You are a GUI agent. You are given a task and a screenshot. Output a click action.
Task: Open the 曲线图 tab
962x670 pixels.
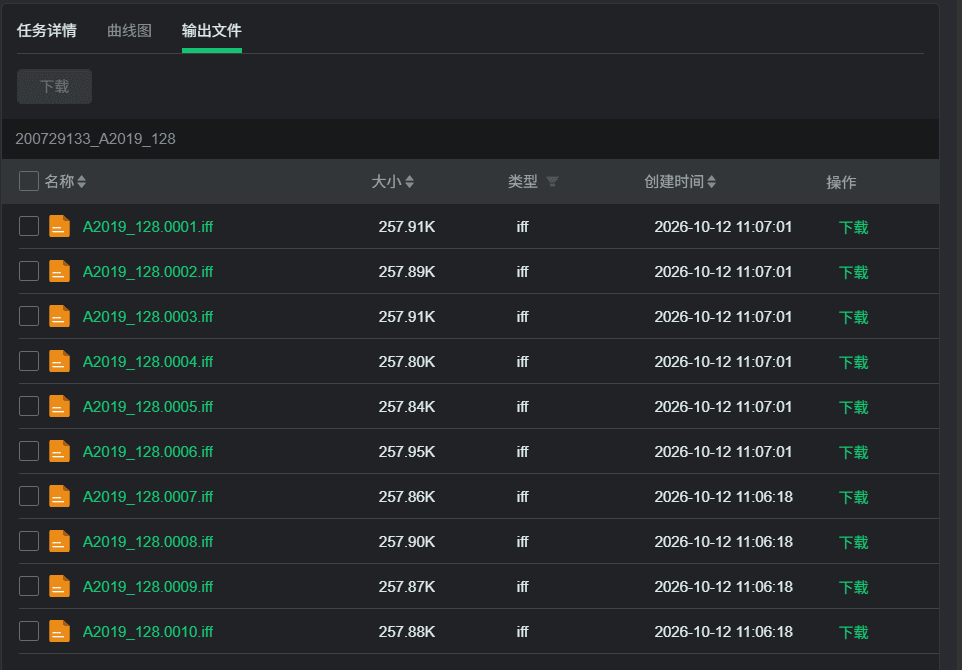tap(129, 31)
